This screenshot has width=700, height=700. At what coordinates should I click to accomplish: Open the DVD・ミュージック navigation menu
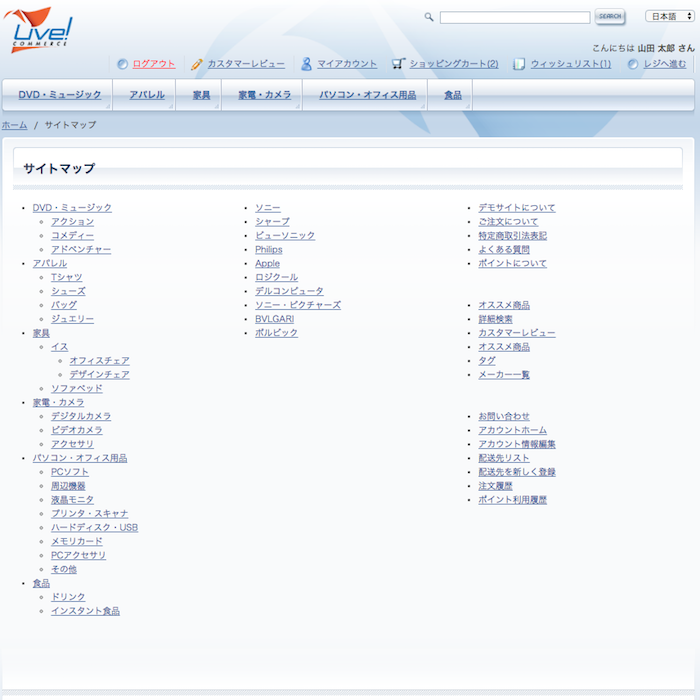[x=59, y=95]
